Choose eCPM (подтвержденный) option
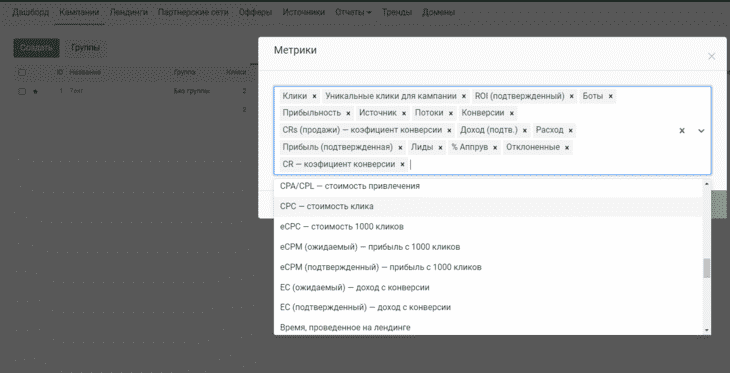730x373 pixels. click(488, 267)
